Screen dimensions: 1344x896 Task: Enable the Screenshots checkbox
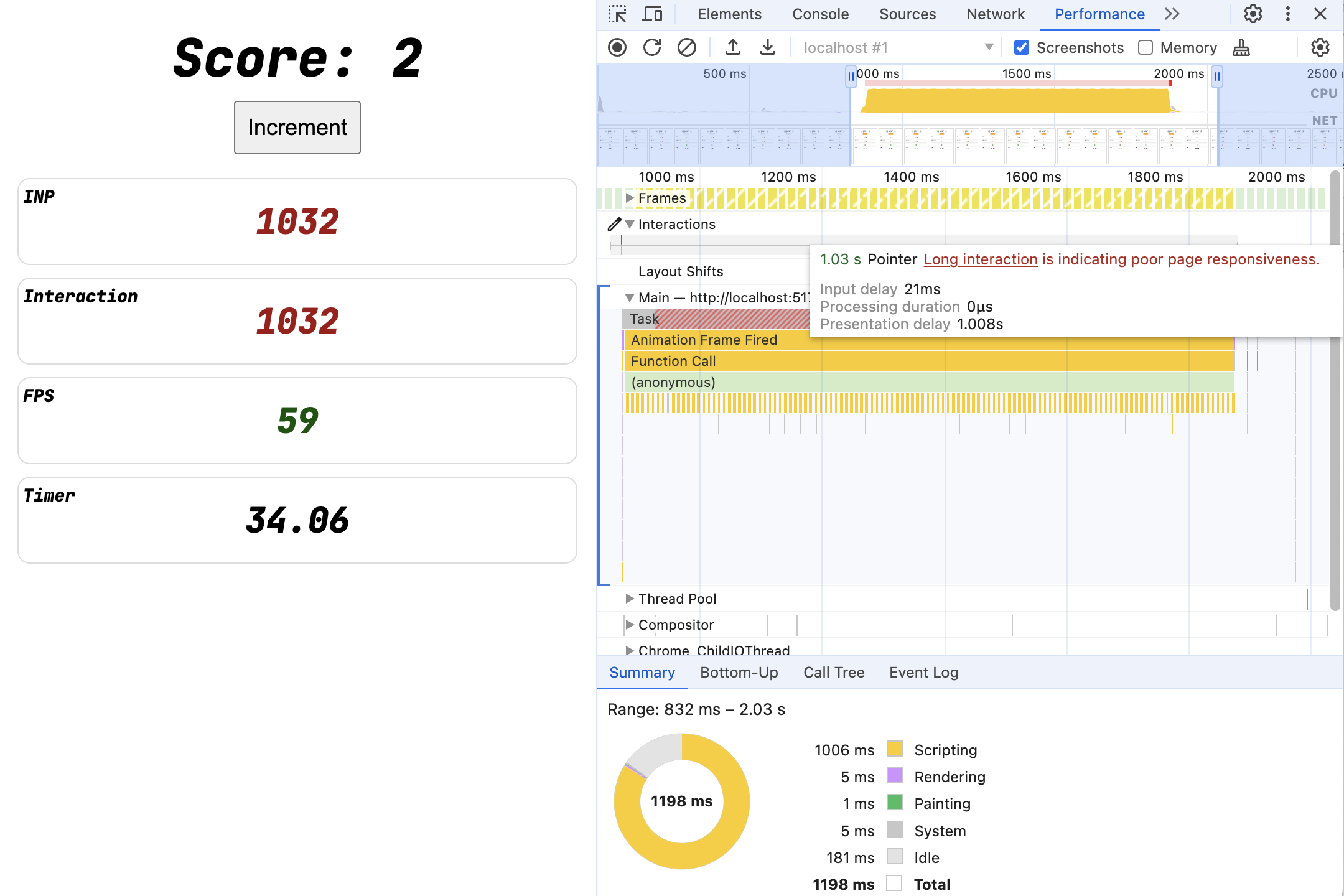(1023, 47)
